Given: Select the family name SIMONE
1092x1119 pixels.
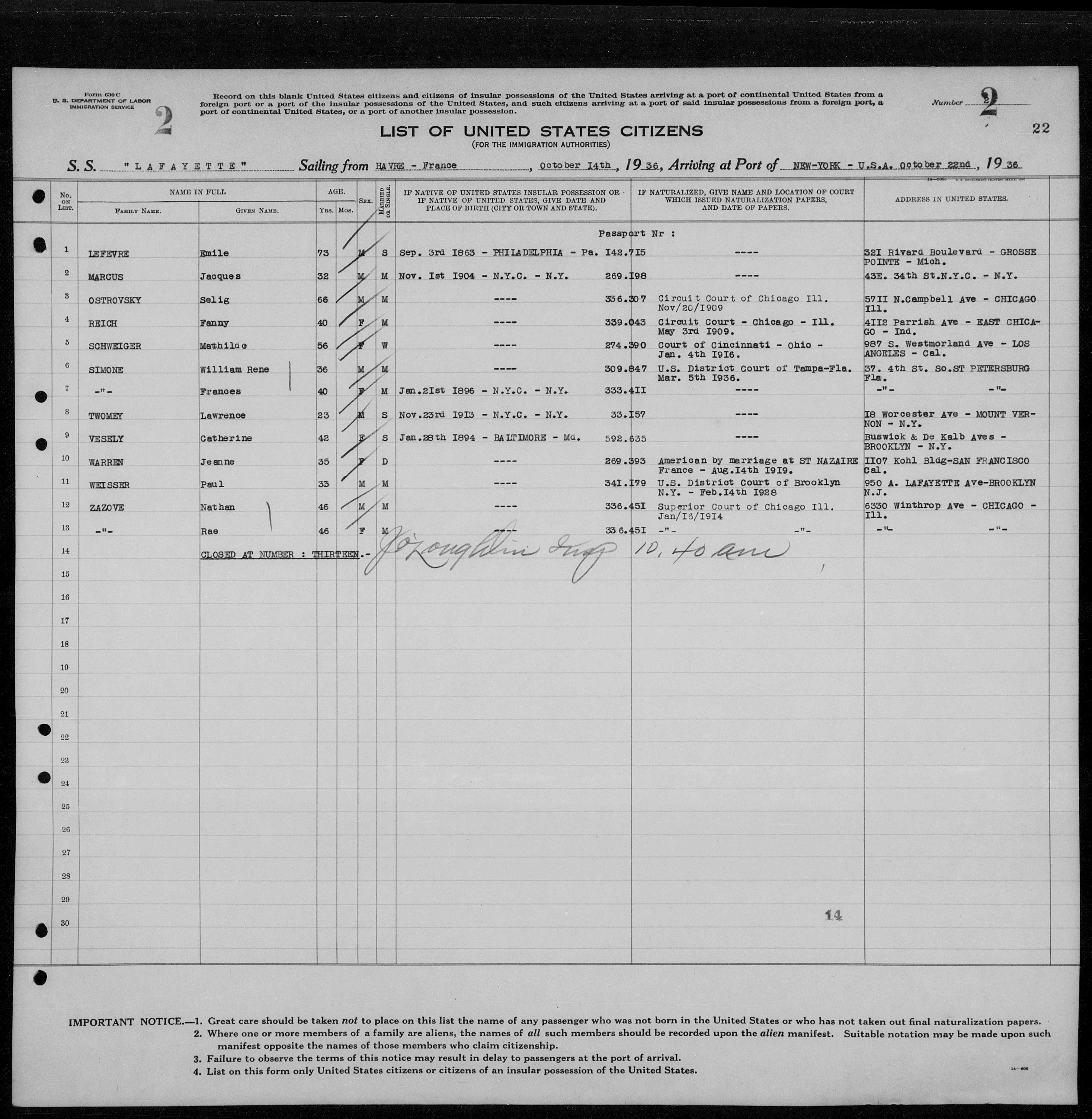Looking at the screenshot, I should pyautogui.click(x=105, y=370).
